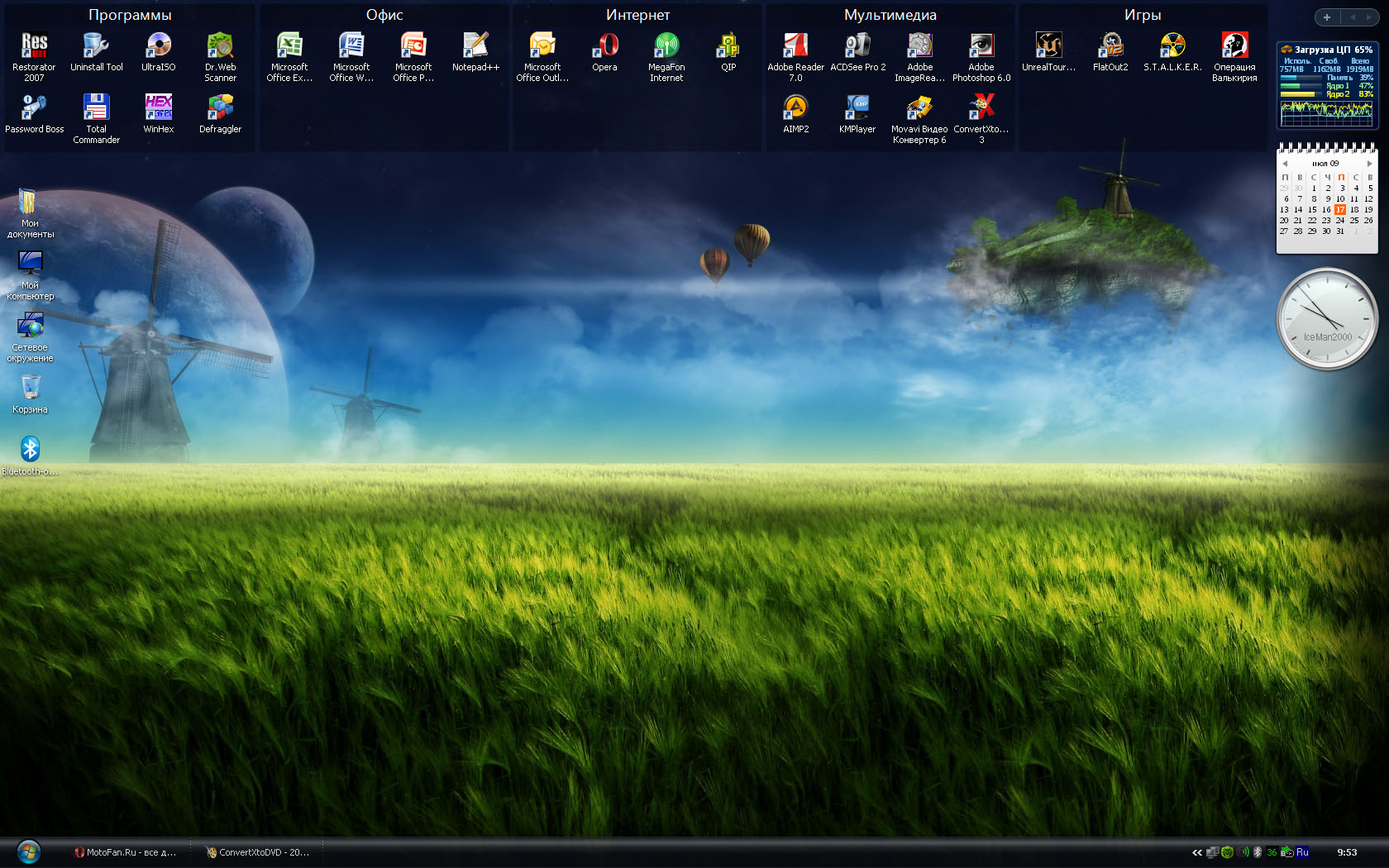Open Microsoft Office PowerPoint shortcut
1389x868 pixels.
click(x=413, y=56)
